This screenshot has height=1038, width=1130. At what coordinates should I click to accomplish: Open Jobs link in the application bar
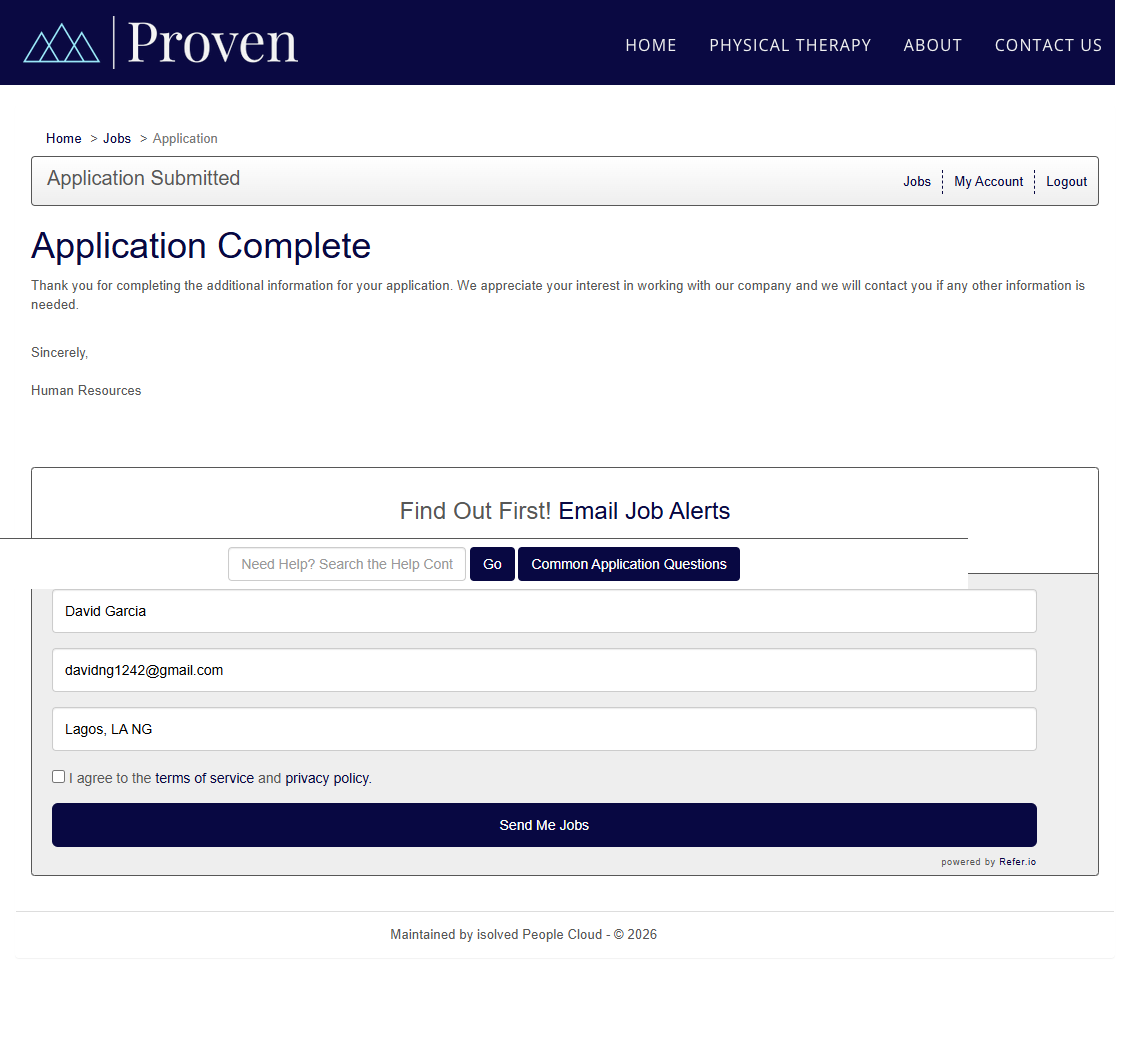pos(916,181)
